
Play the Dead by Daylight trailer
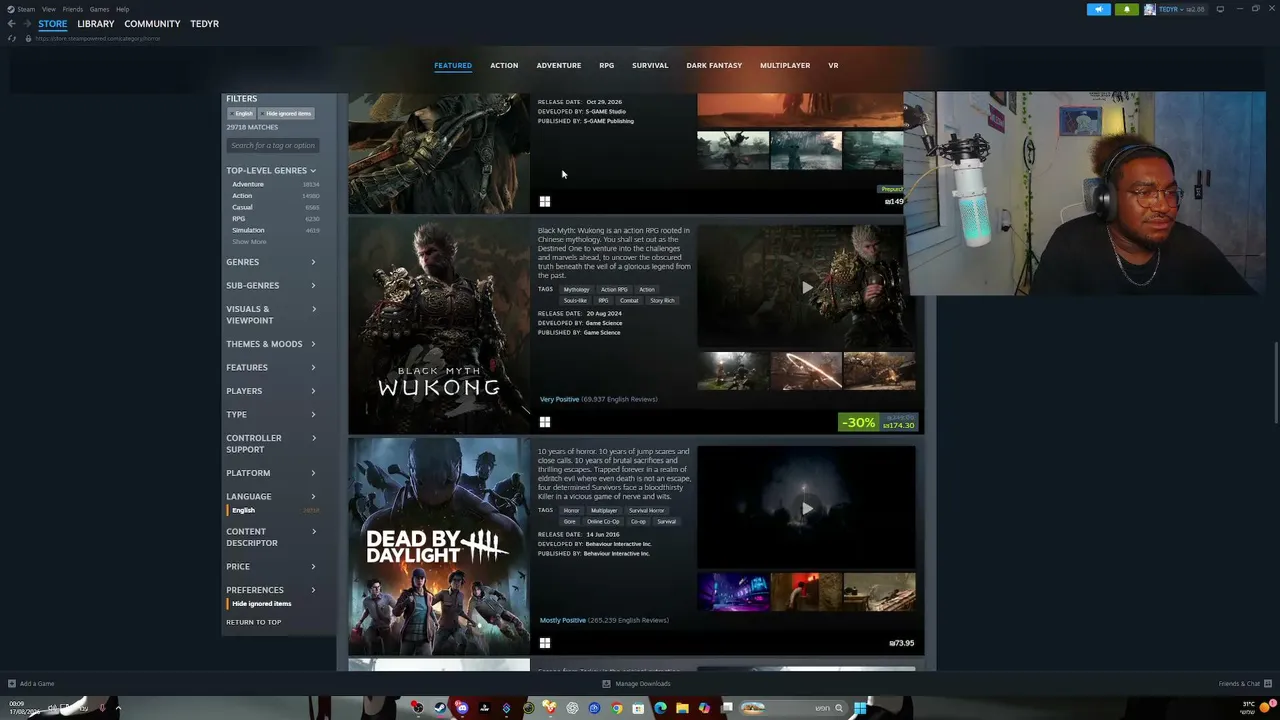[807, 508]
